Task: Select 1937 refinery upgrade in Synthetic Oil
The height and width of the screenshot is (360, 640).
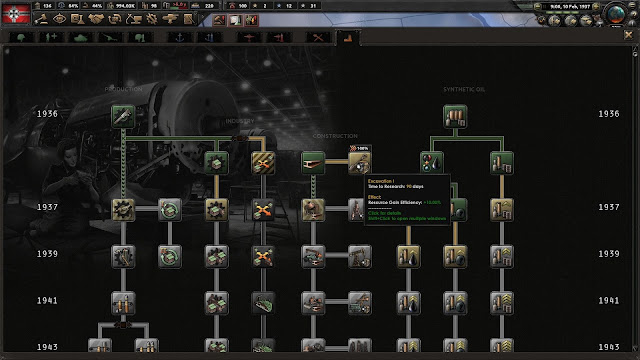Action: tap(502, 210)
